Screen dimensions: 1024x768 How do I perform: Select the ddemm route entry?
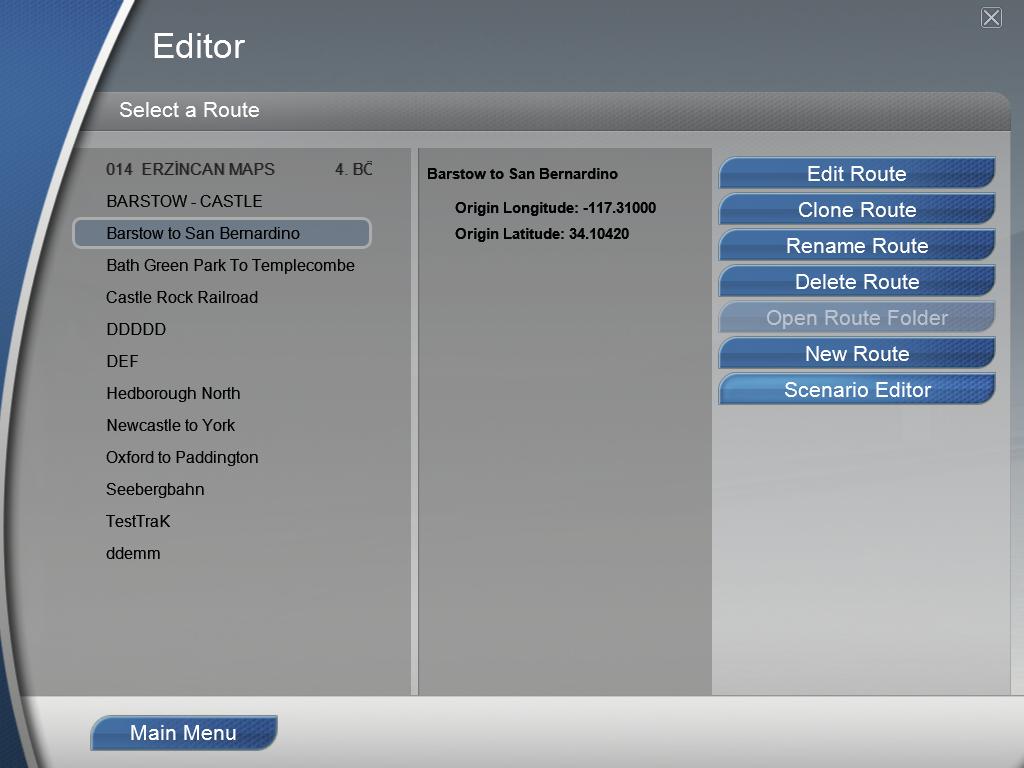pos(222,553)
